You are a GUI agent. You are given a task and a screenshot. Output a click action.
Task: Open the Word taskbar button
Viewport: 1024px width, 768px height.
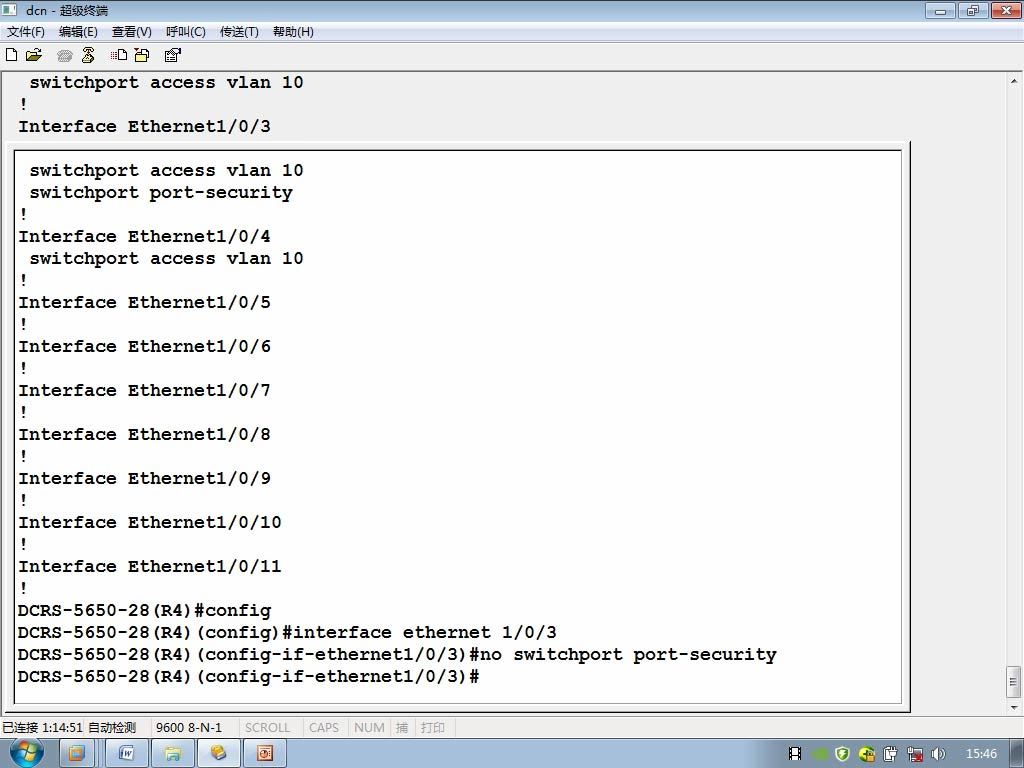pos(127,754)
